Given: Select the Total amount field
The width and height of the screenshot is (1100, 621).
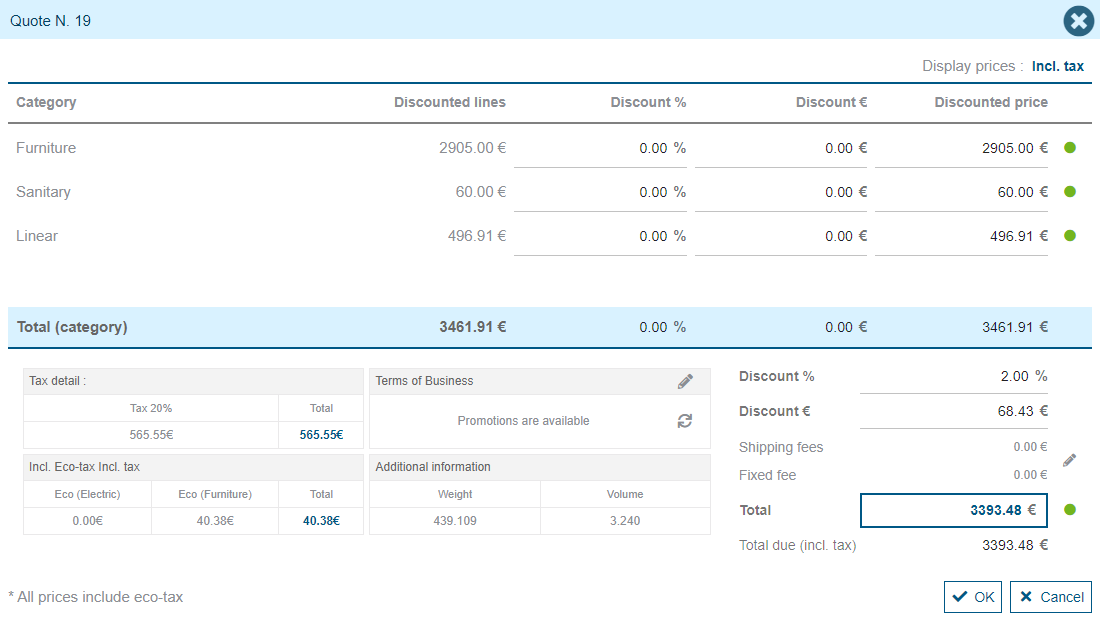Looking at the screenshot, I should coord(953,510).
